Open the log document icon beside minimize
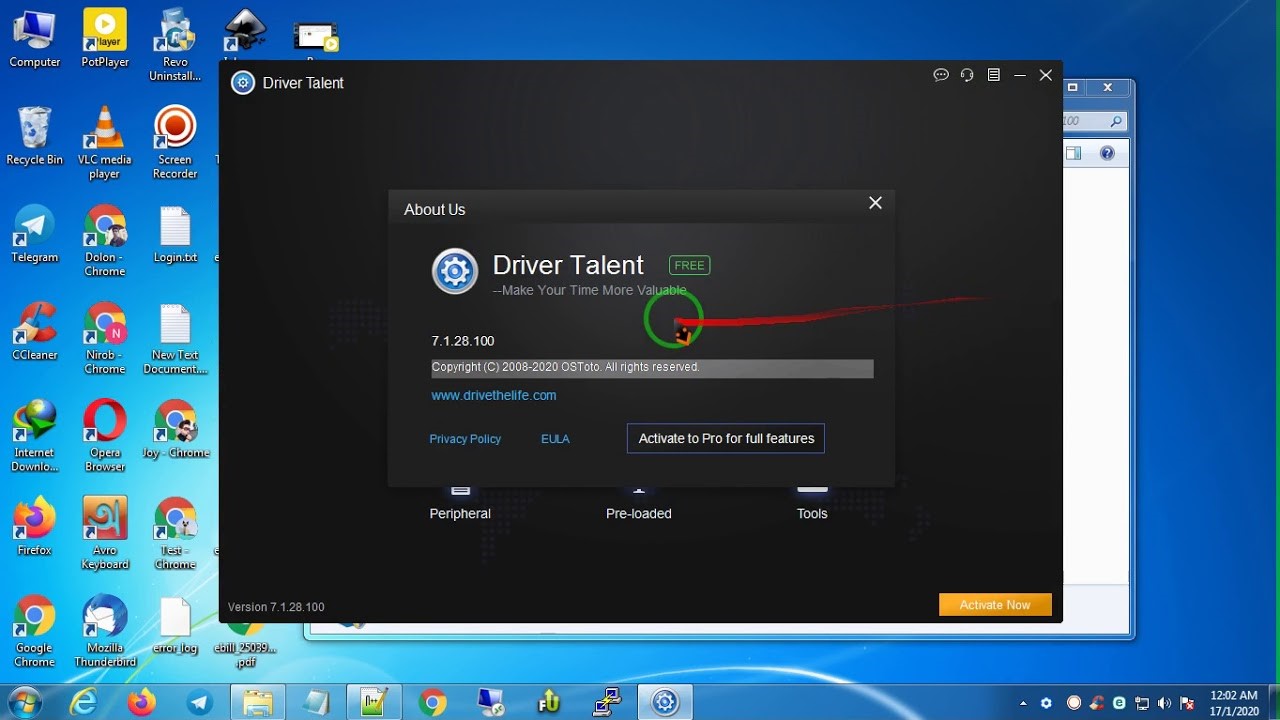The width and height of the screenshot is (1280, 720). coord(993,74)
